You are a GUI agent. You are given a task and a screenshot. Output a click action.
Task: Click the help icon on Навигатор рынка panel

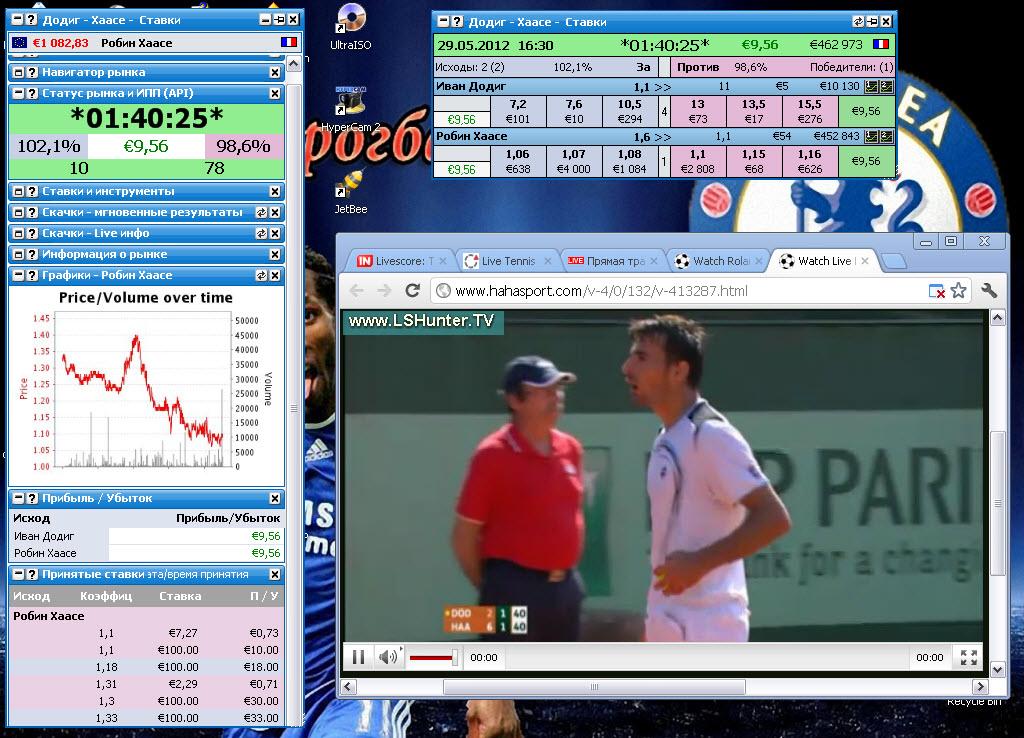pos(31,72)
